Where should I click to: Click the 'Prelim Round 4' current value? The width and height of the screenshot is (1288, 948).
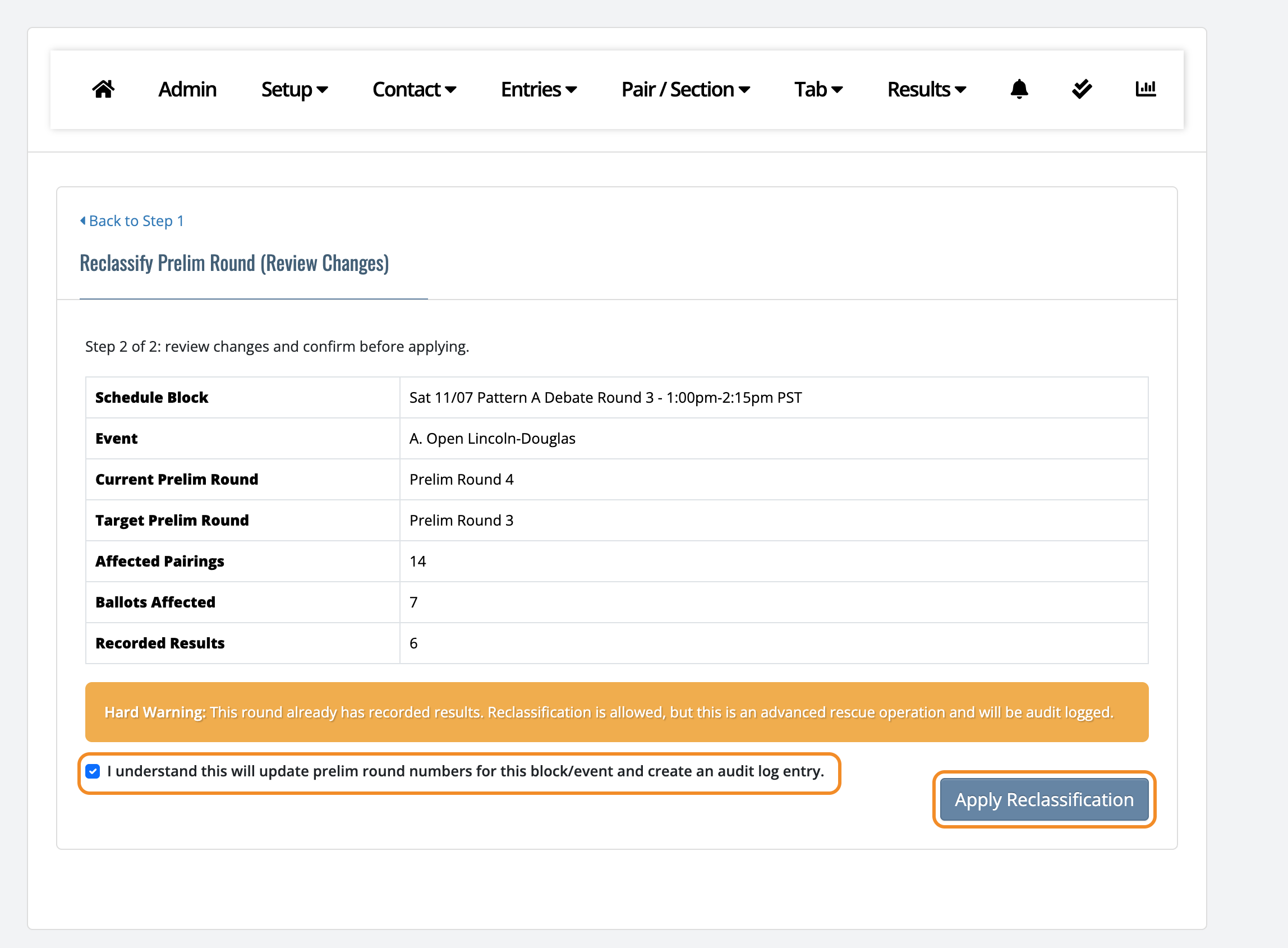point(461,479)
